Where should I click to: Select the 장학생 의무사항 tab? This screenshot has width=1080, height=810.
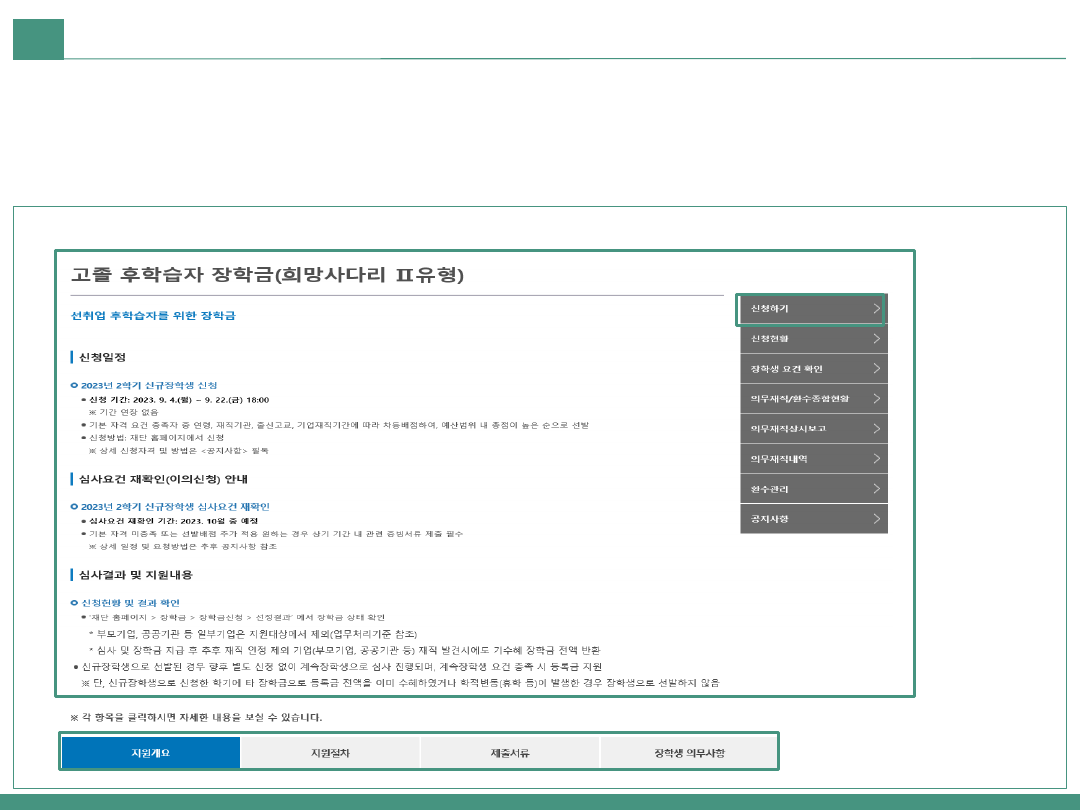[688, 752]
